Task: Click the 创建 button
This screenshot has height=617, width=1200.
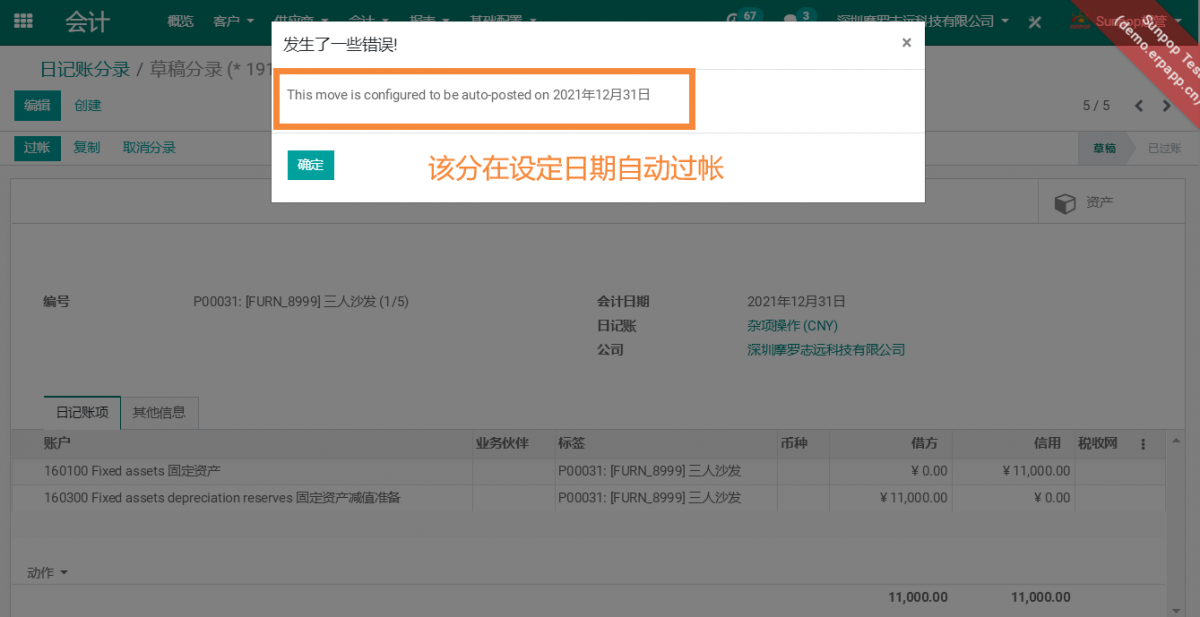Action: click(x=88, y=106)
